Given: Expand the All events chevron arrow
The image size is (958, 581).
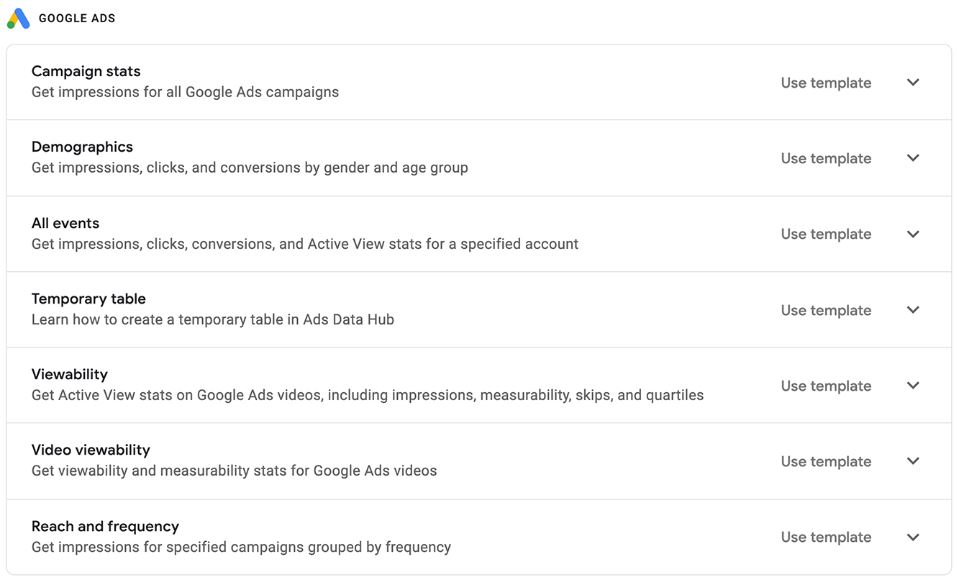Looking at the screenshot, I should (913, 234).
